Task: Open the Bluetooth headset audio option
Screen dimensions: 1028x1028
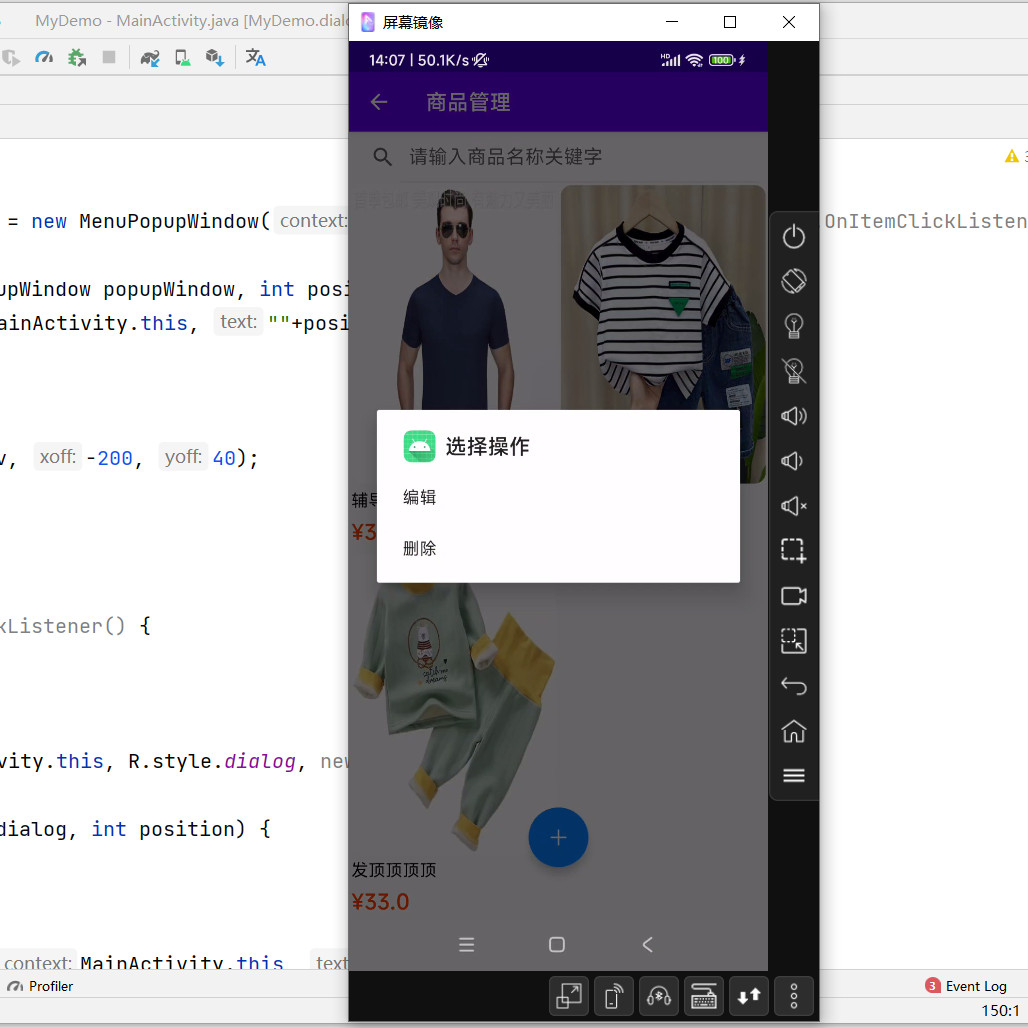Action: coord(658,996)
